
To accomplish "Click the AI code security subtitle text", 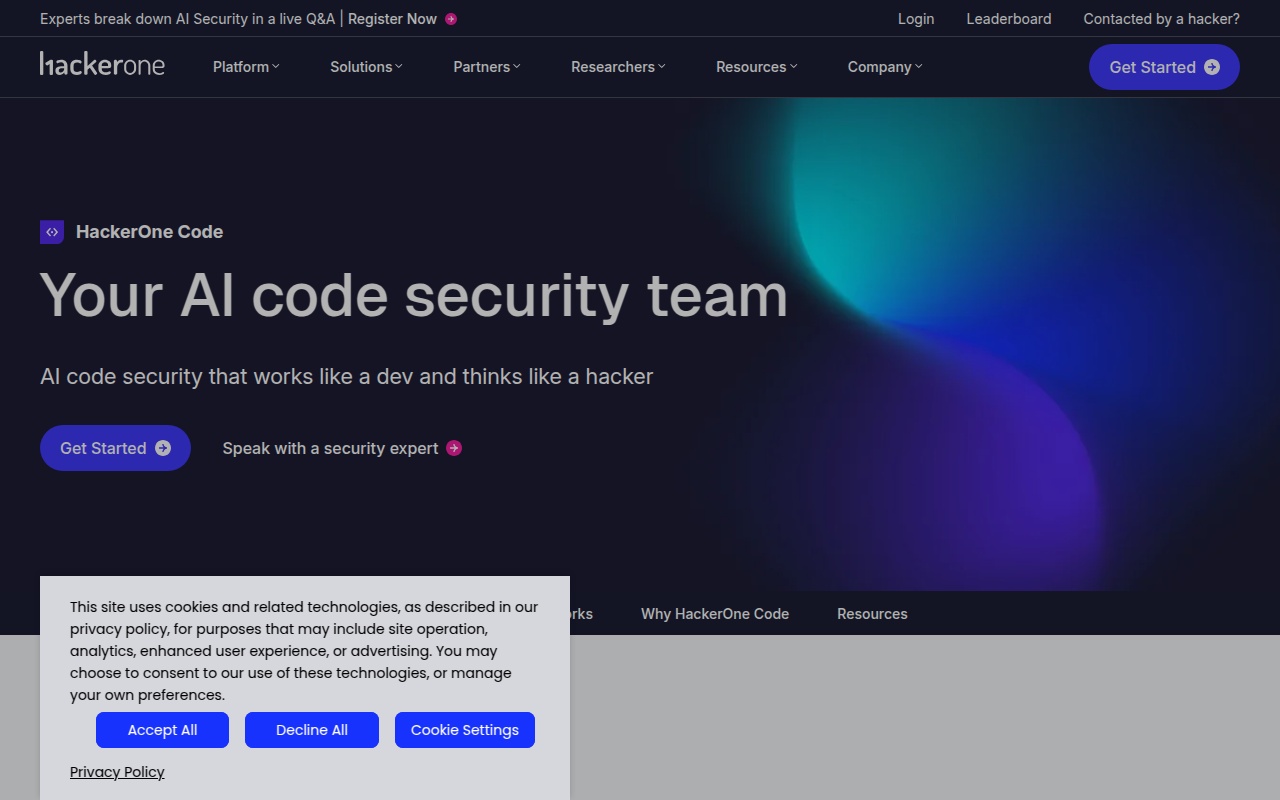I will point(346,377).
